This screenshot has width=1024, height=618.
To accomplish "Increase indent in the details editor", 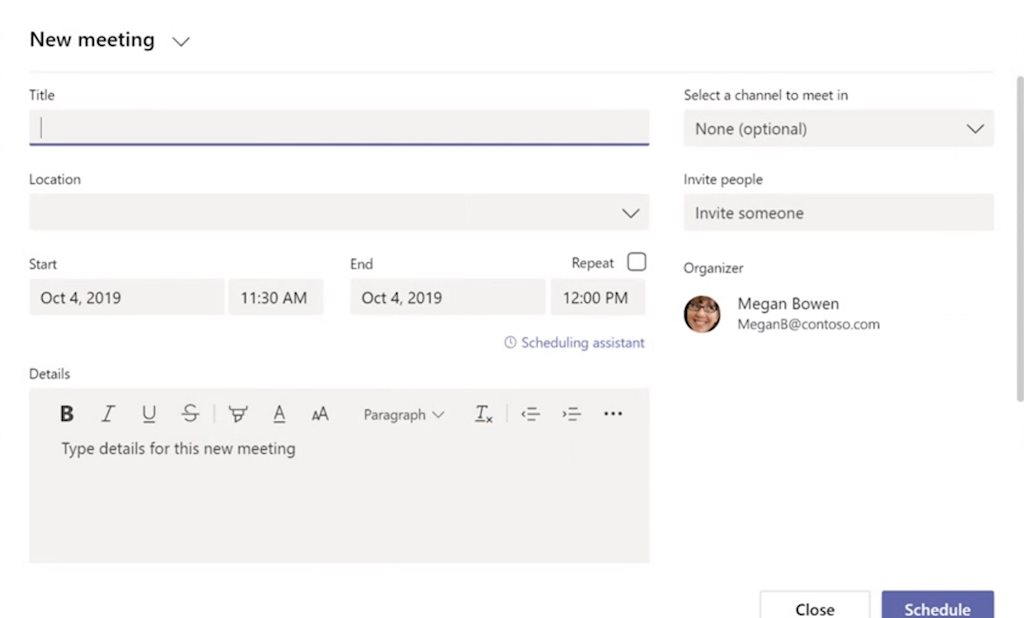I will pyautogui.click(x=571, y=413).
